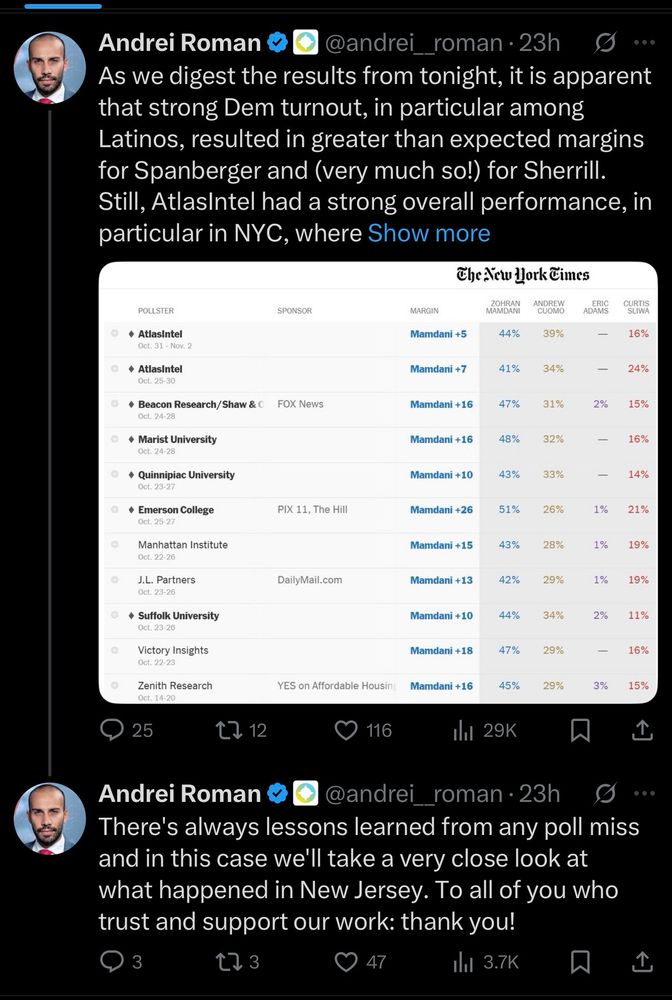Retweet the second post with 3 reposts
The height and width of the screenshot is (1000, 672).
point(238,962)
